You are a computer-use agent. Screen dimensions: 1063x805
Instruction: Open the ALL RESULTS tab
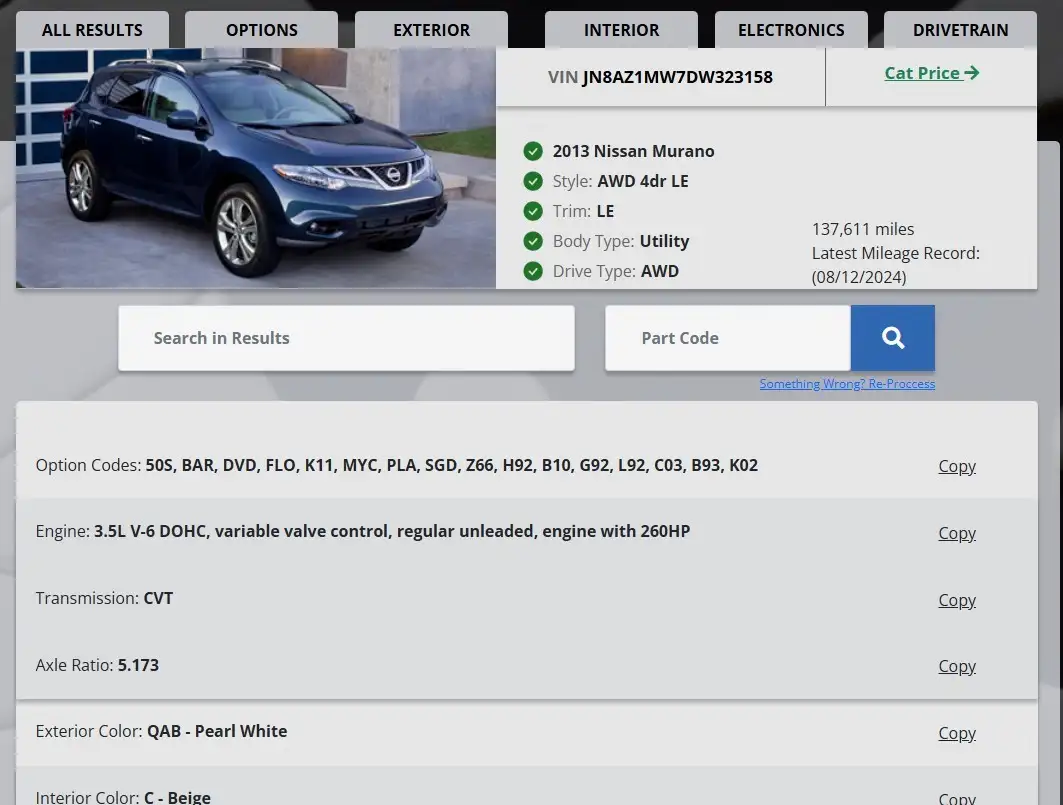coord(92,30)
